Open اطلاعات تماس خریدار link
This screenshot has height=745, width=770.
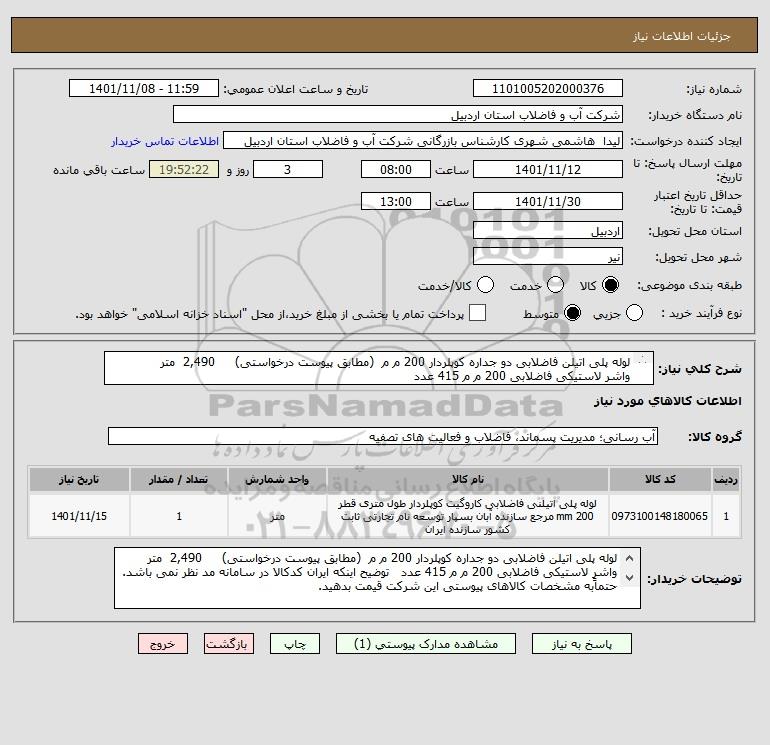tap(165, 141)
